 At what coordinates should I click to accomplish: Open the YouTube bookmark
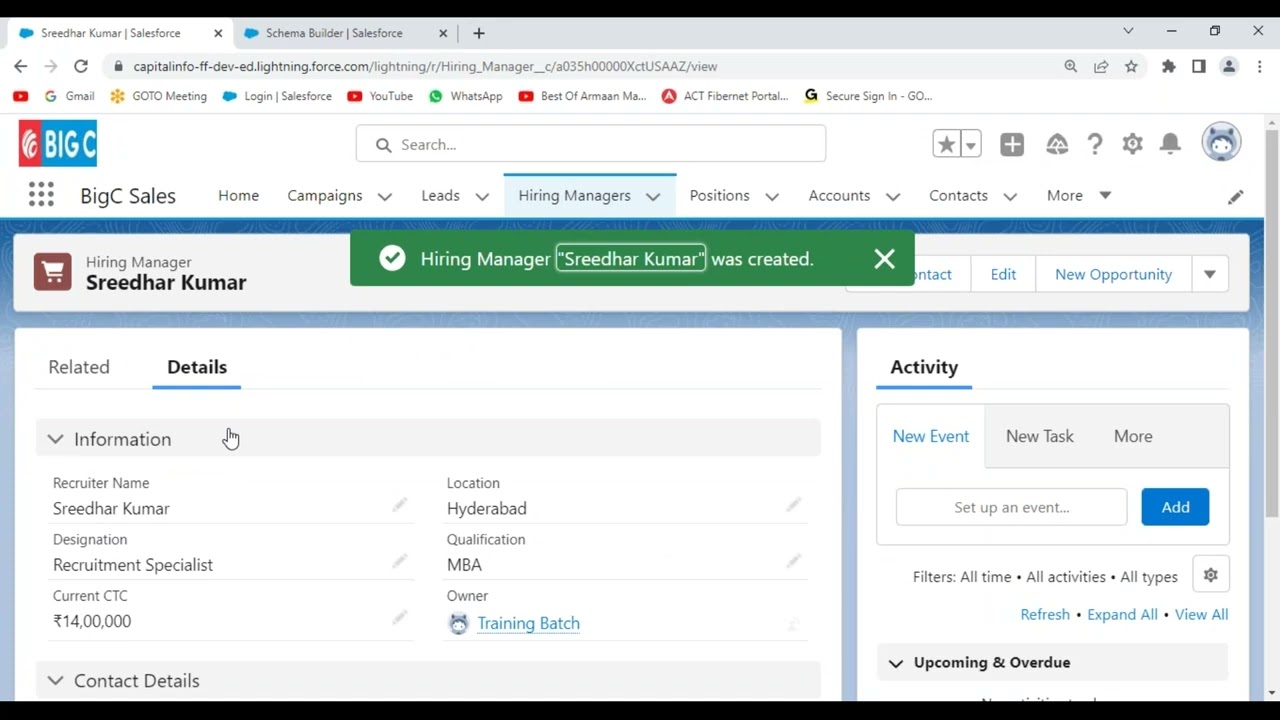pos(380,96)
